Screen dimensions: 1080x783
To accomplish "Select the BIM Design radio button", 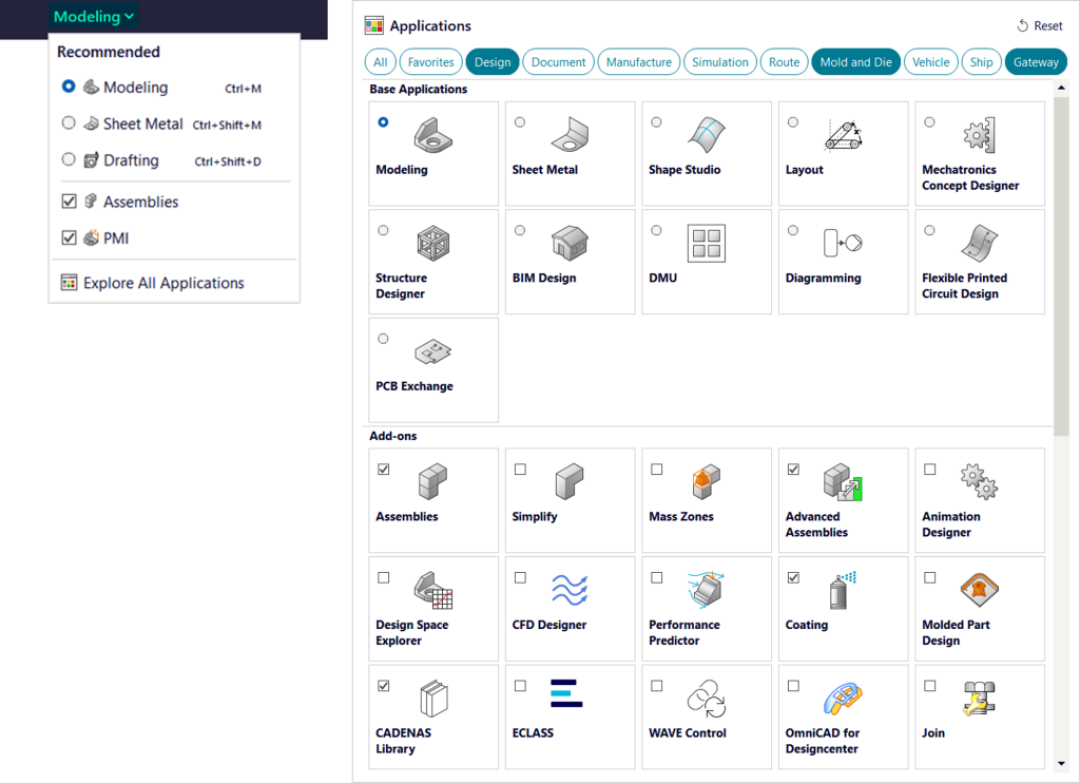I will coord(520,230).
